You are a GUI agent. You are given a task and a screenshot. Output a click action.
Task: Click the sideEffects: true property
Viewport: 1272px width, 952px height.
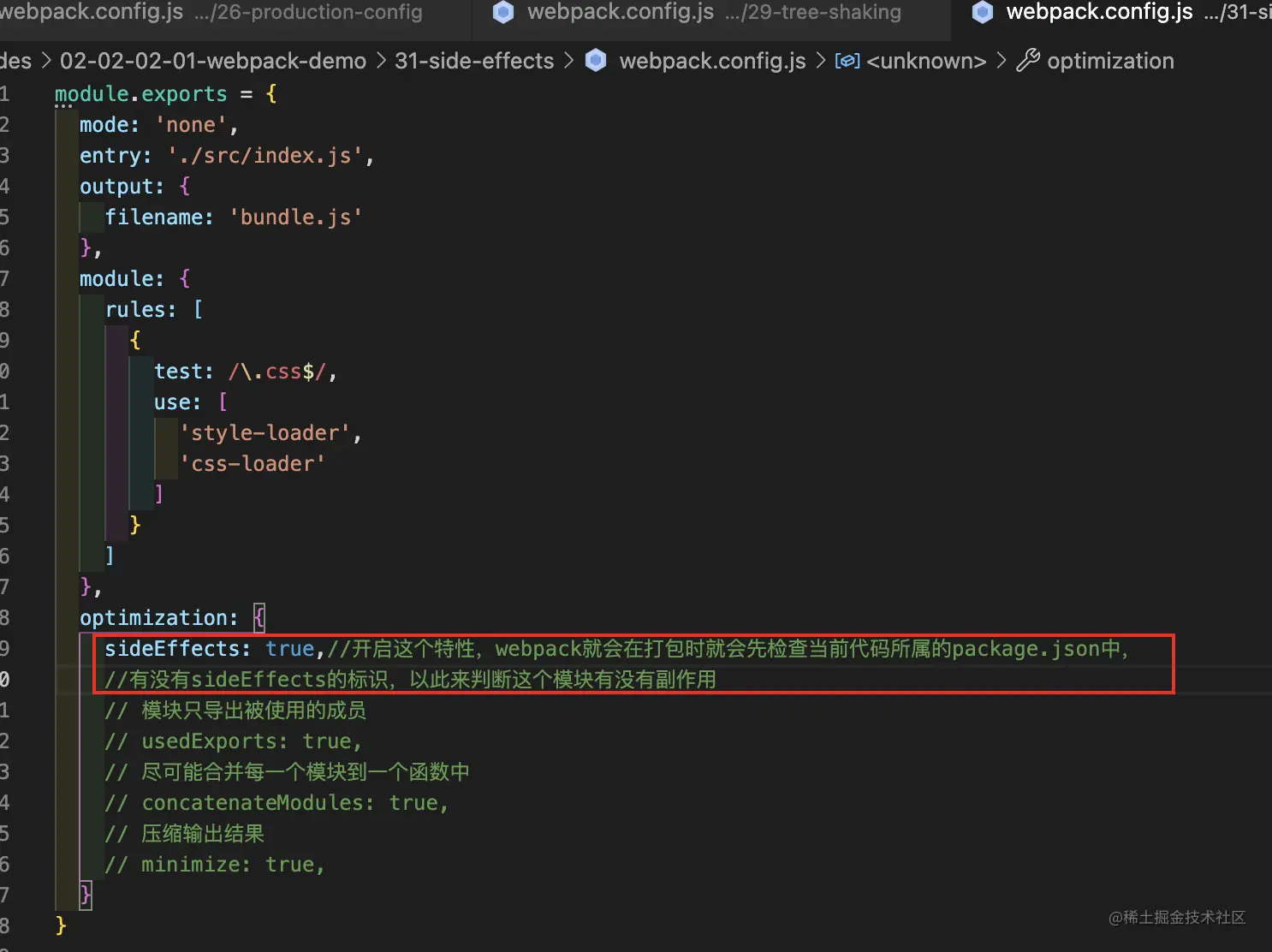210,648
